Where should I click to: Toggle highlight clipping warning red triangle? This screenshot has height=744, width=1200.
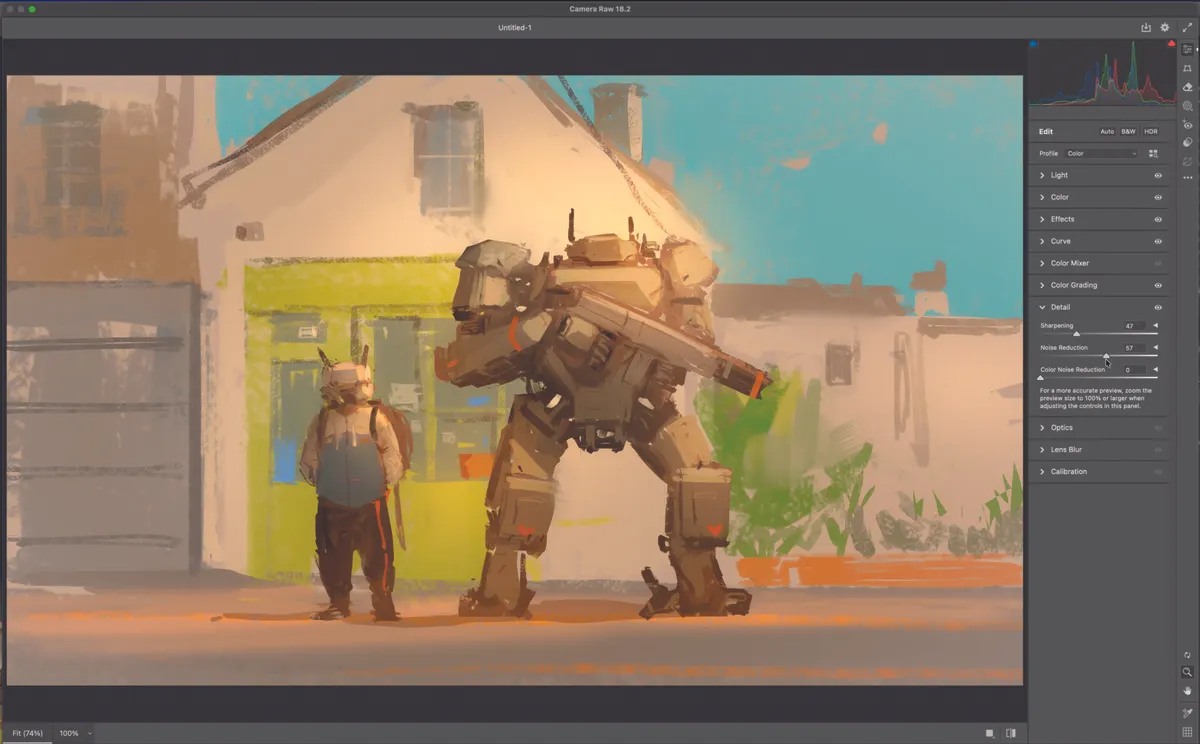[x=1171, y=44]
